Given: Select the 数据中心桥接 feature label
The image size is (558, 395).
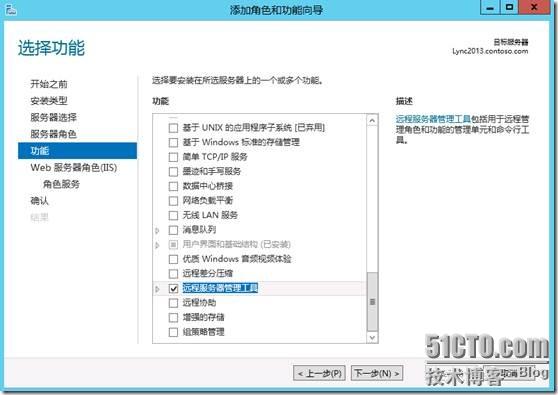Looking at the screenshot, I should tap(207, 186).
